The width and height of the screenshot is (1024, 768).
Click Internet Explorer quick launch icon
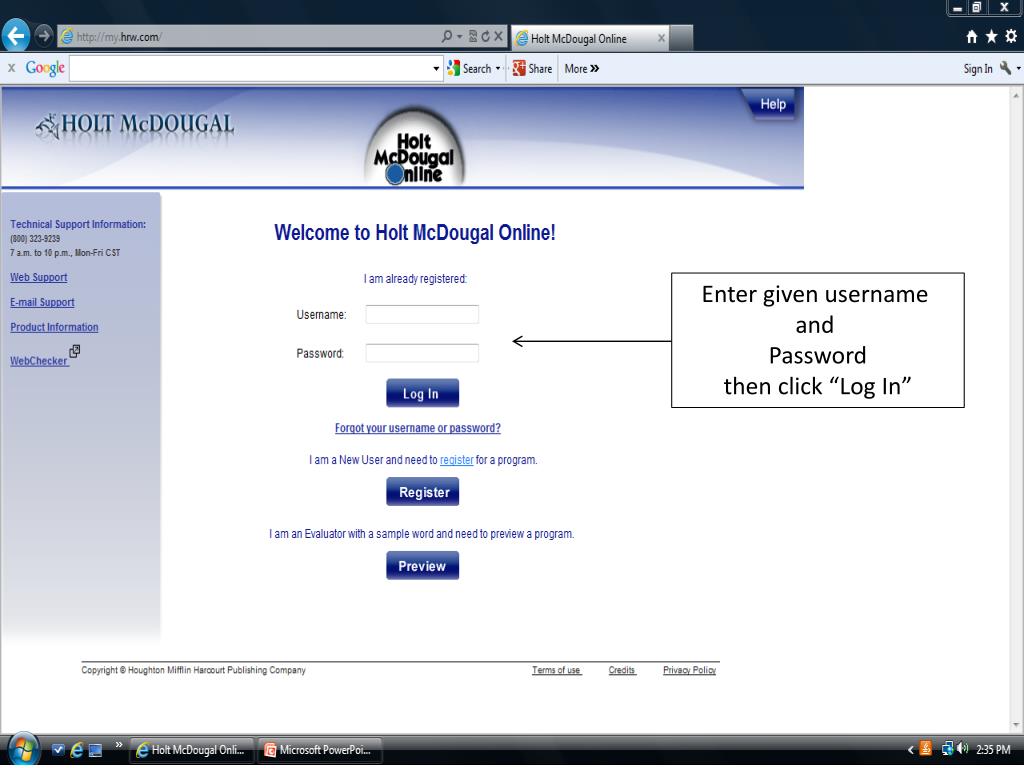point(76,750)
